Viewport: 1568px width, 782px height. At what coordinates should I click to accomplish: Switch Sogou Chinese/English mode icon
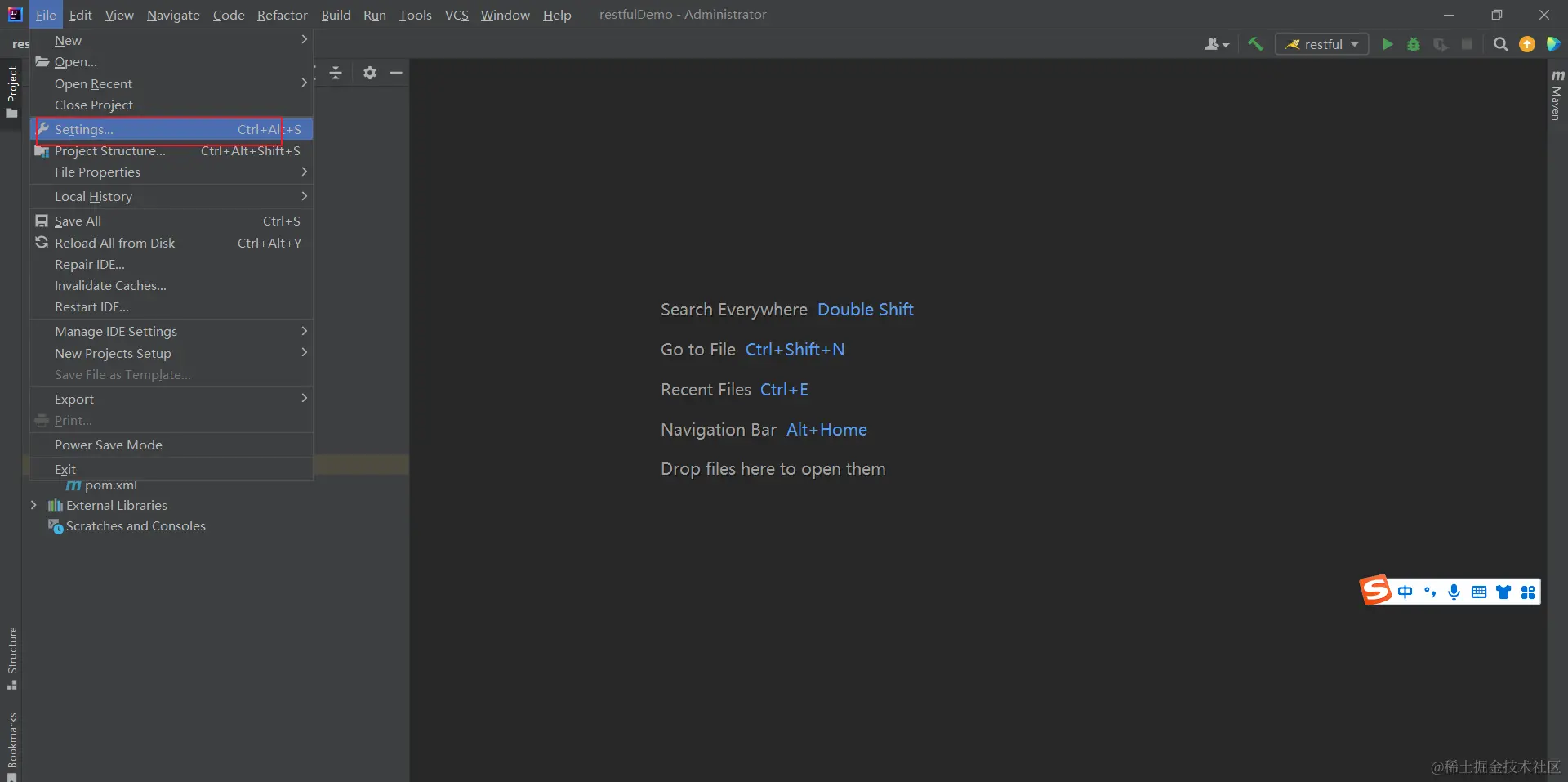(x=1405, y=592)
